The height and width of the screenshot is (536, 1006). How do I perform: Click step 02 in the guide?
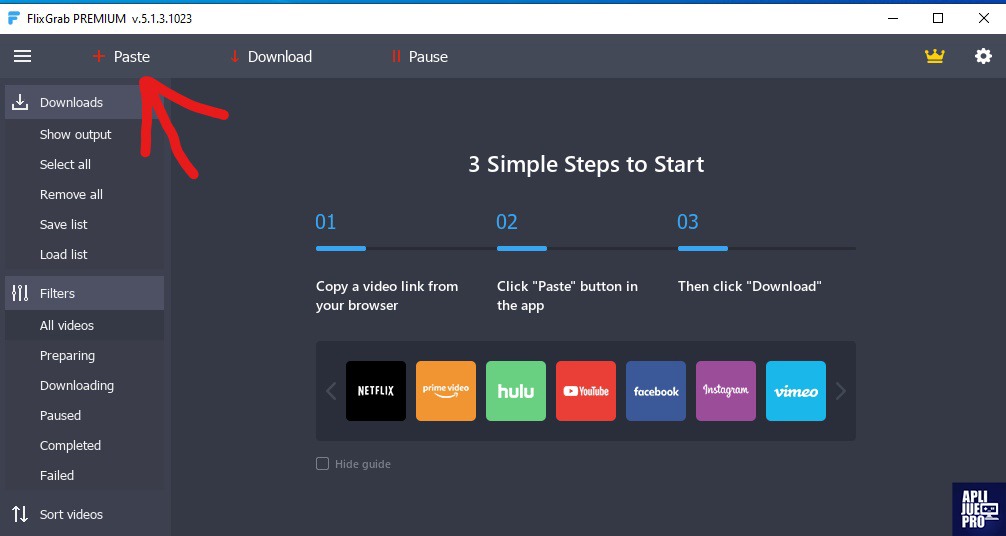coord(507,222)
